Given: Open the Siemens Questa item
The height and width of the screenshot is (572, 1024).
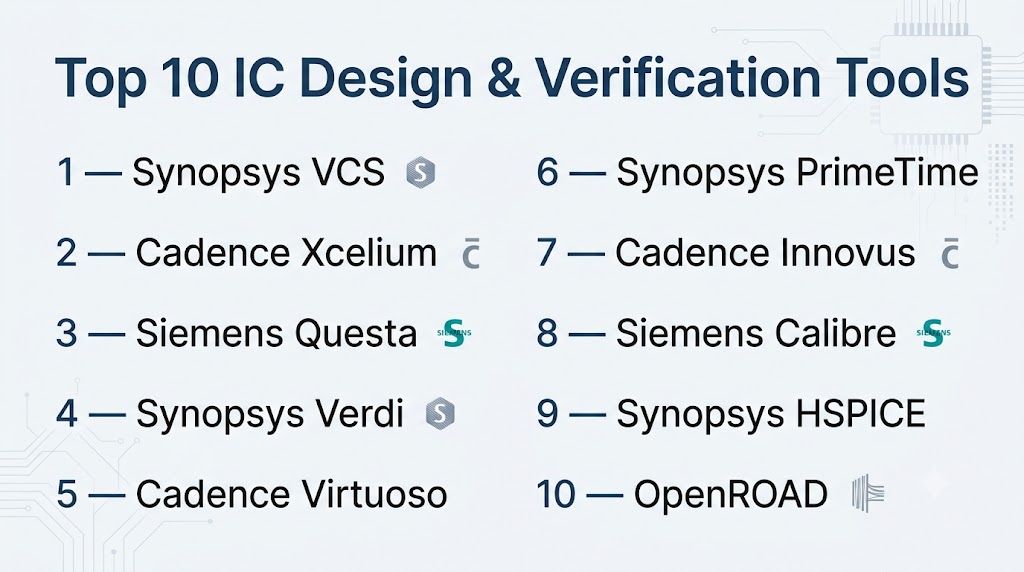Looking at the screenshot, I should point(276,333).
